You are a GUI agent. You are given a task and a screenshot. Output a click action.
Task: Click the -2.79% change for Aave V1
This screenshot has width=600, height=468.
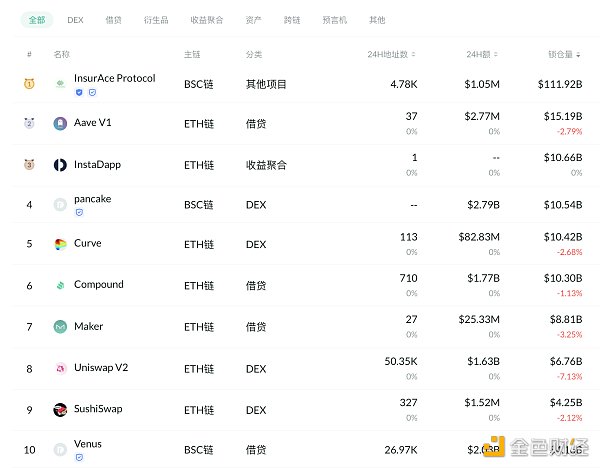coord(569,132)
